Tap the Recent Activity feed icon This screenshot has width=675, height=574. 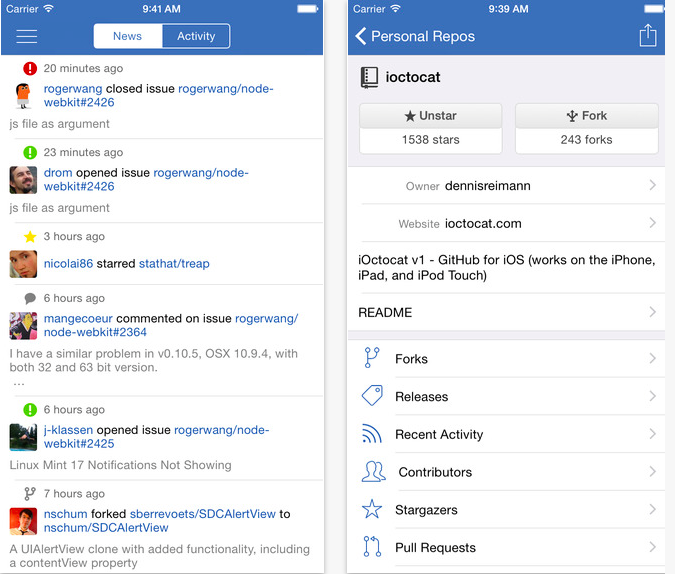click(x=372, y=434)
